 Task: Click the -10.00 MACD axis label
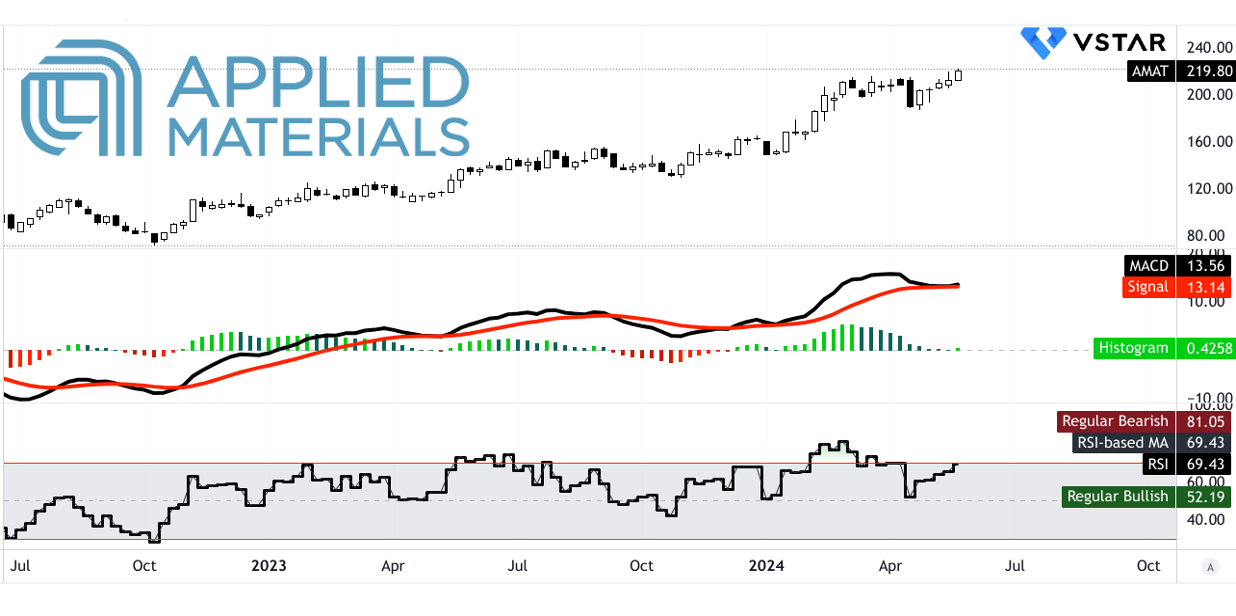(1209, 398)
